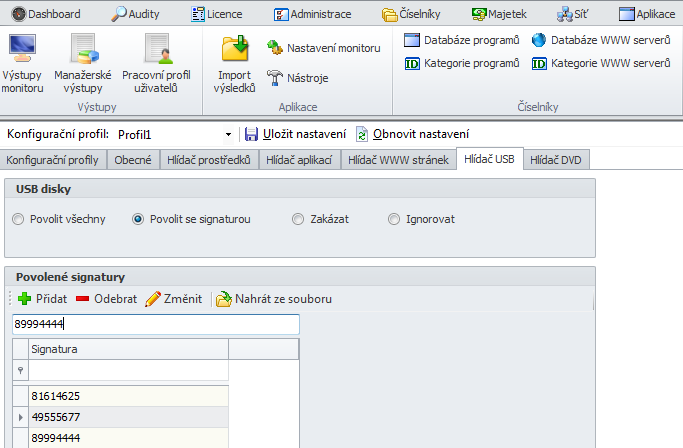The image size is (683, 448).
Task: Open Nástroje tools
Action: [298, 78]
